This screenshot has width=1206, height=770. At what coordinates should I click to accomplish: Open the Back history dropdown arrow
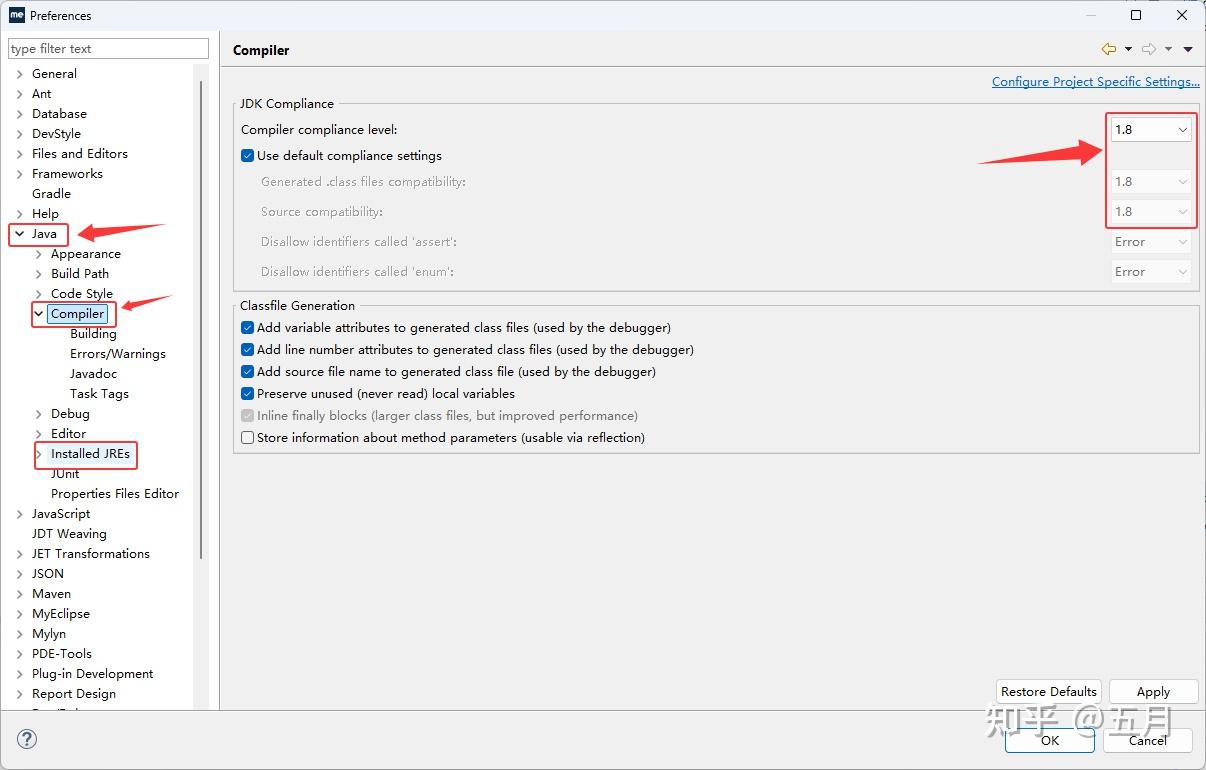pos(1128,49)
